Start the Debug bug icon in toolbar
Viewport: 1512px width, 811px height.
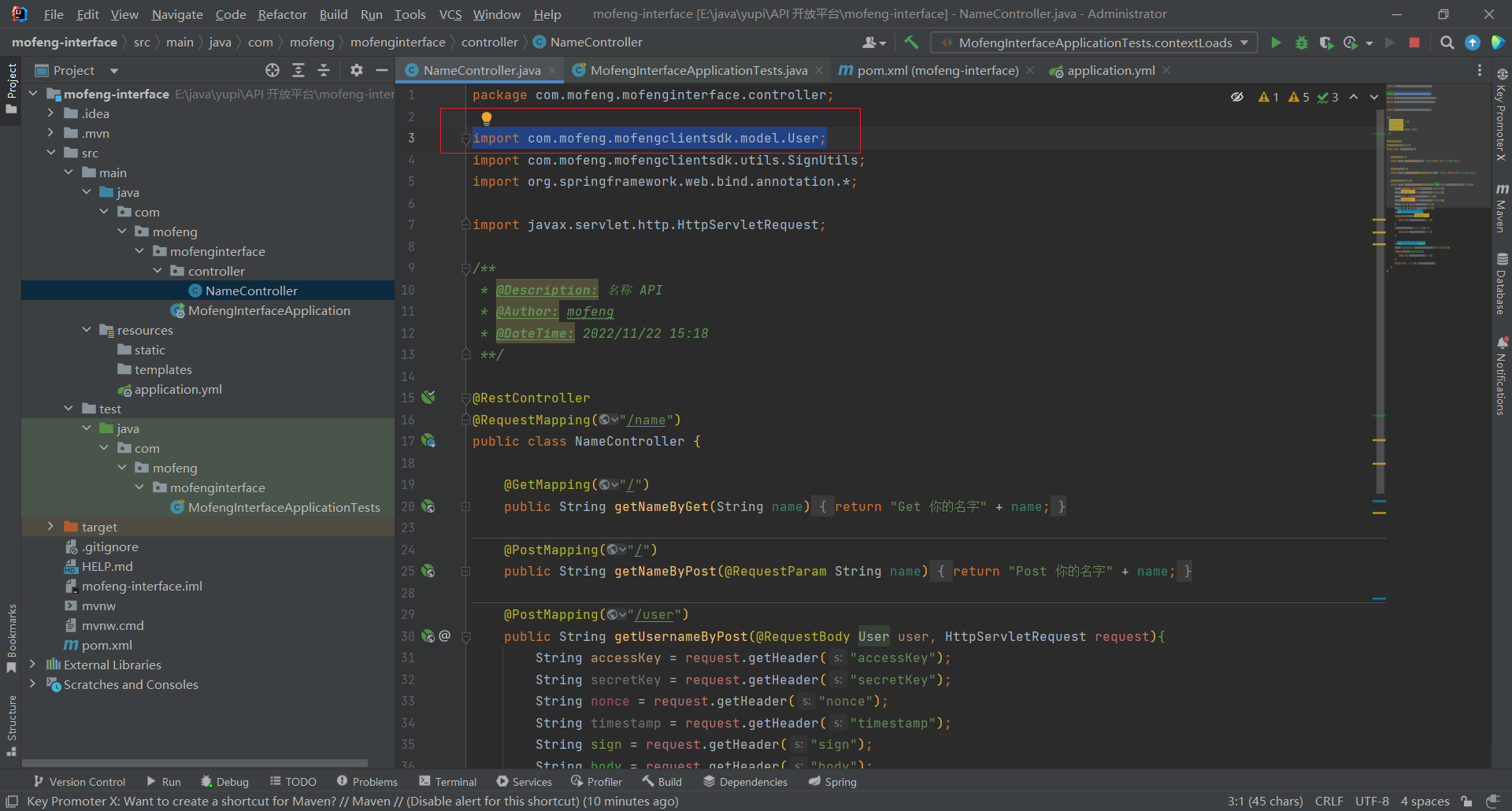pos(1301,43)
